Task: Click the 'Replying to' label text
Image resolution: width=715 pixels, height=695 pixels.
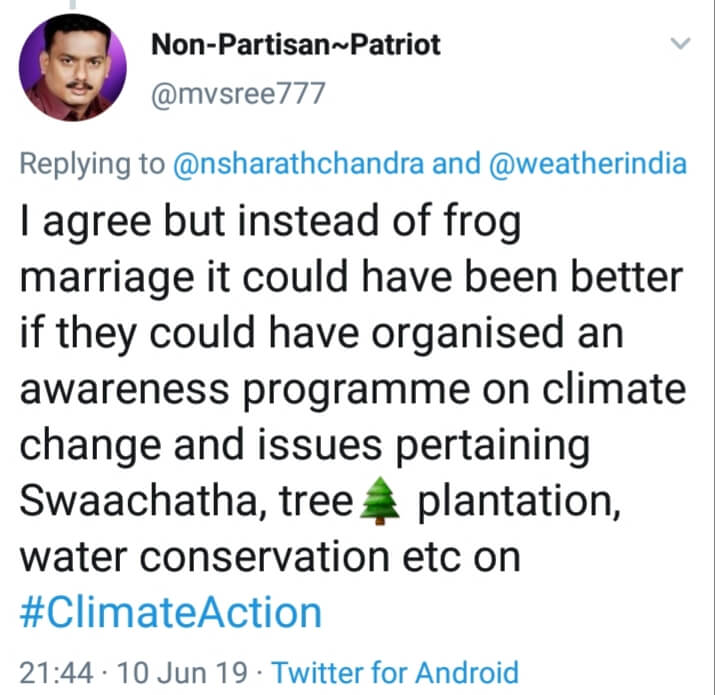Action: (92, 165)
